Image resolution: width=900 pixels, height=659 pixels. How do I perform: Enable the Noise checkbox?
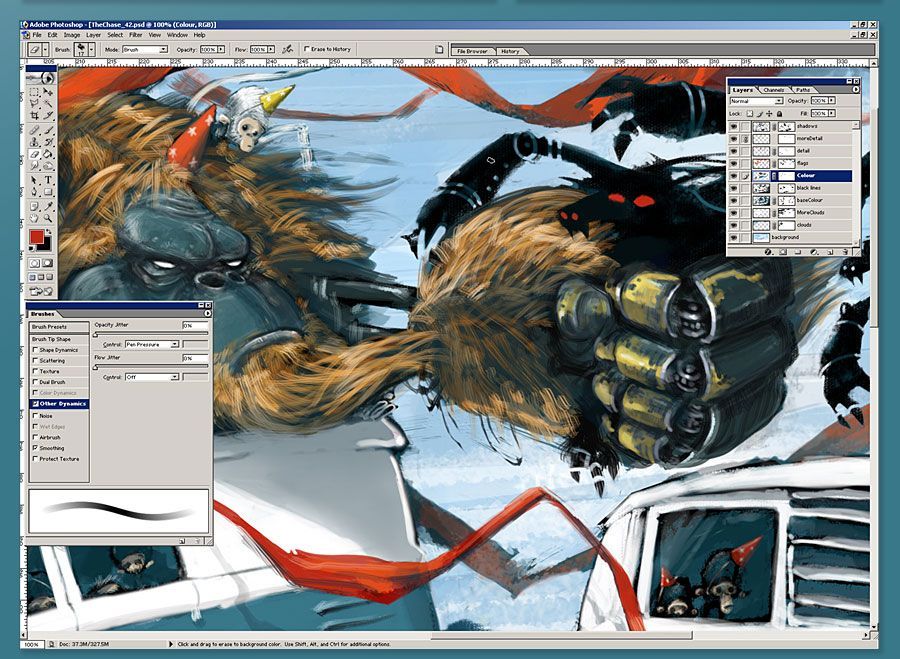36,416
